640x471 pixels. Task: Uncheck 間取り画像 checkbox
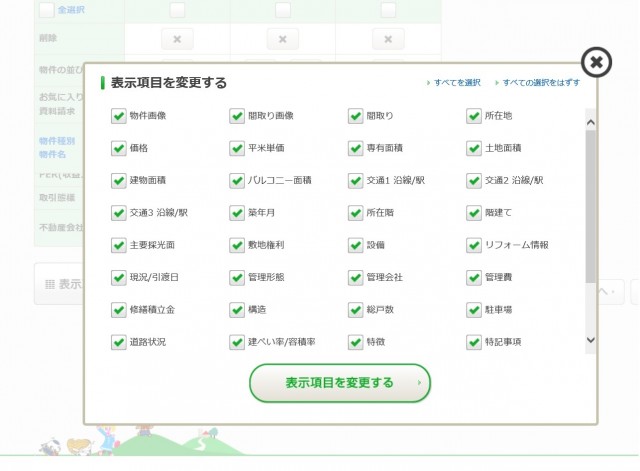(x=237, y=116)
